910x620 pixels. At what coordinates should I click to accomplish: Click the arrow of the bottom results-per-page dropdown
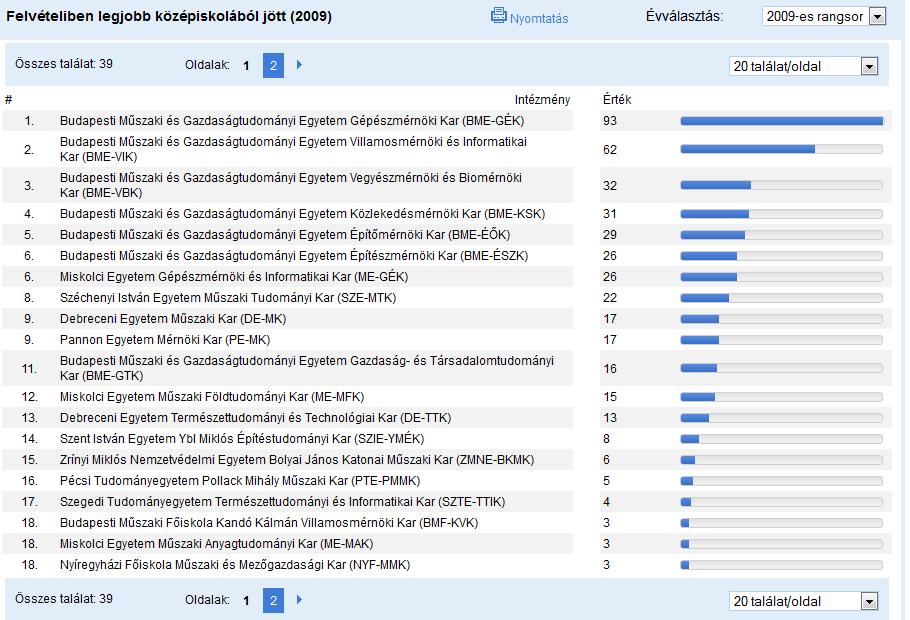point(869,601)
